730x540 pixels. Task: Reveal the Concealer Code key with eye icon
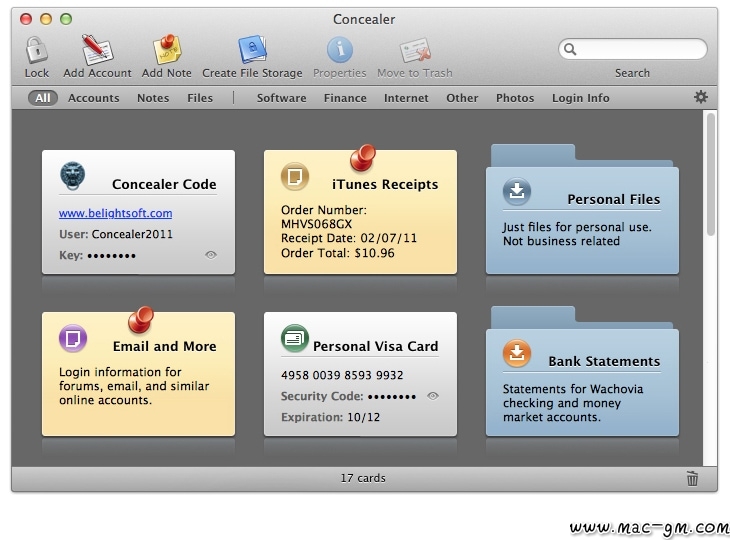coord(211,255)
